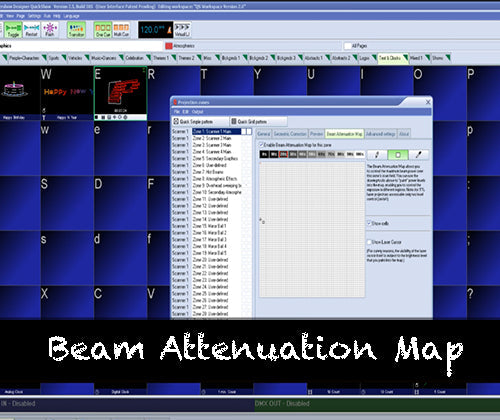Click the 120.0 BPM tempo display
500x420 pixels.
152,30
